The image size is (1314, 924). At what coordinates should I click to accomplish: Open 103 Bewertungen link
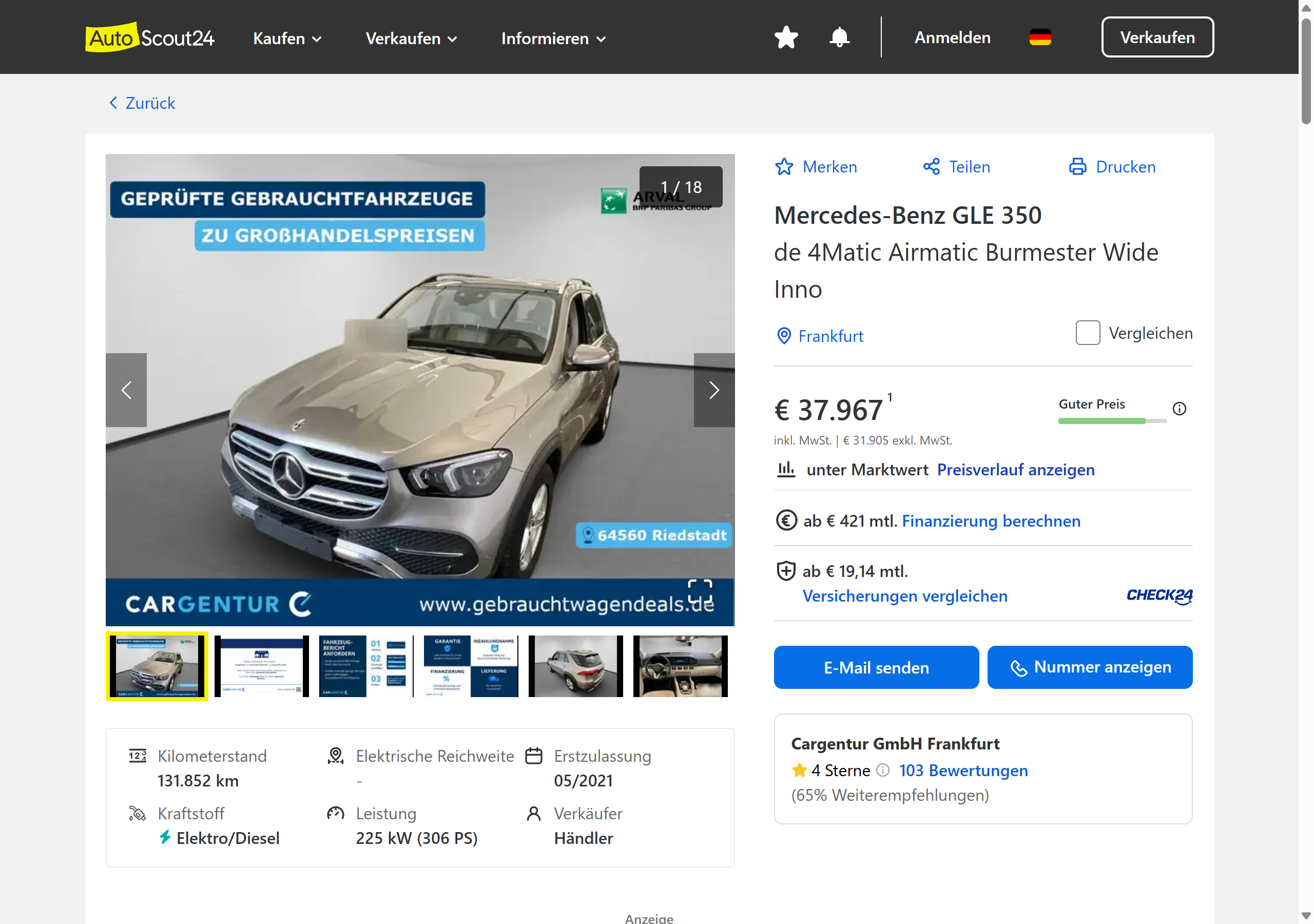pos(963,771)
